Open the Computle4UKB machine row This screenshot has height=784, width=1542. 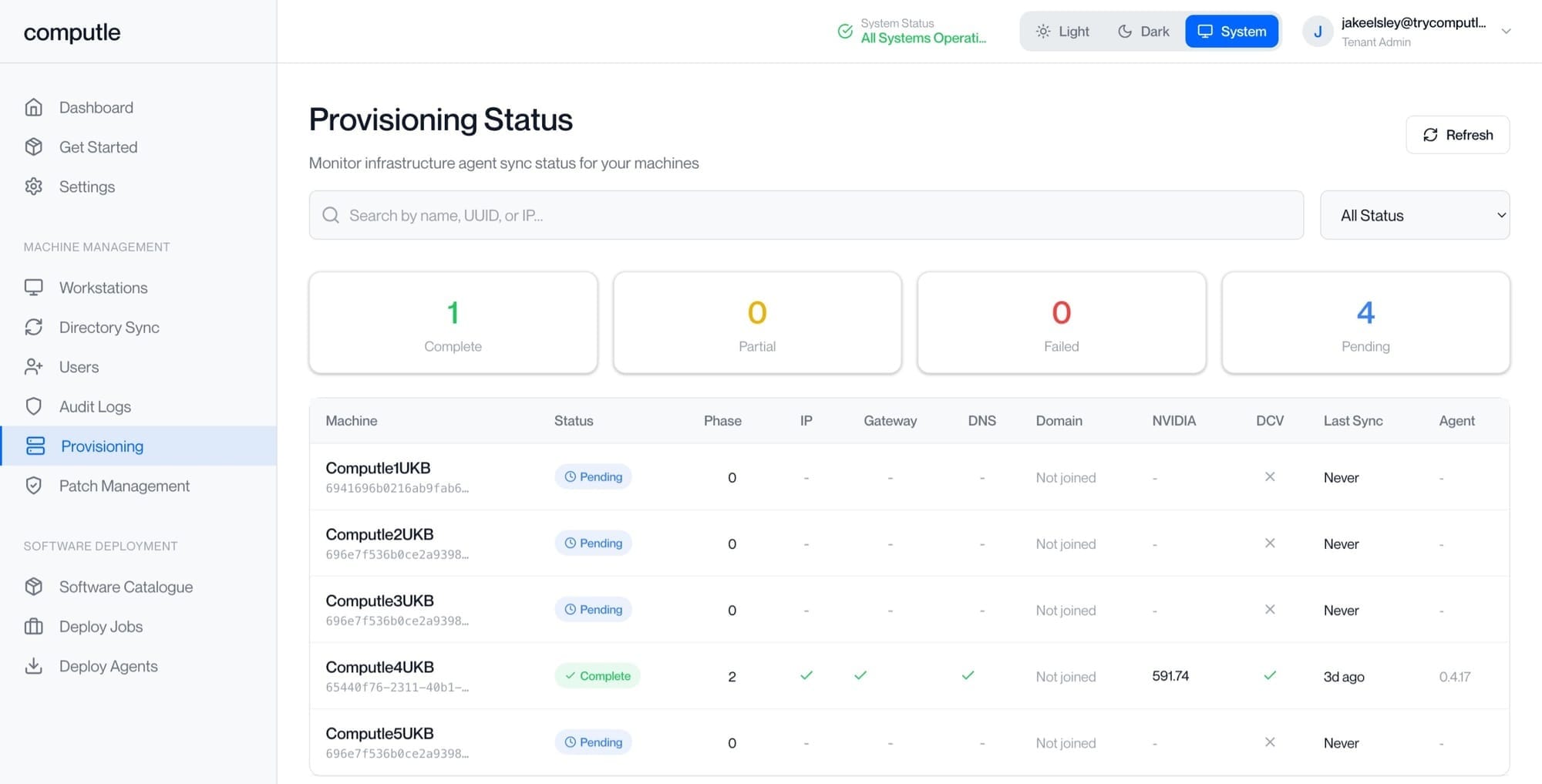coord(379,668)
